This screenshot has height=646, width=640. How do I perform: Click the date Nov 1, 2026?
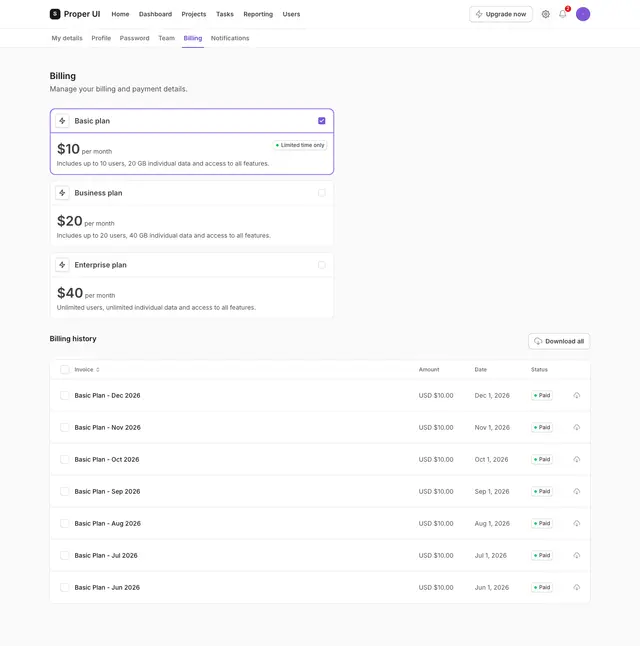click(492, 427)
